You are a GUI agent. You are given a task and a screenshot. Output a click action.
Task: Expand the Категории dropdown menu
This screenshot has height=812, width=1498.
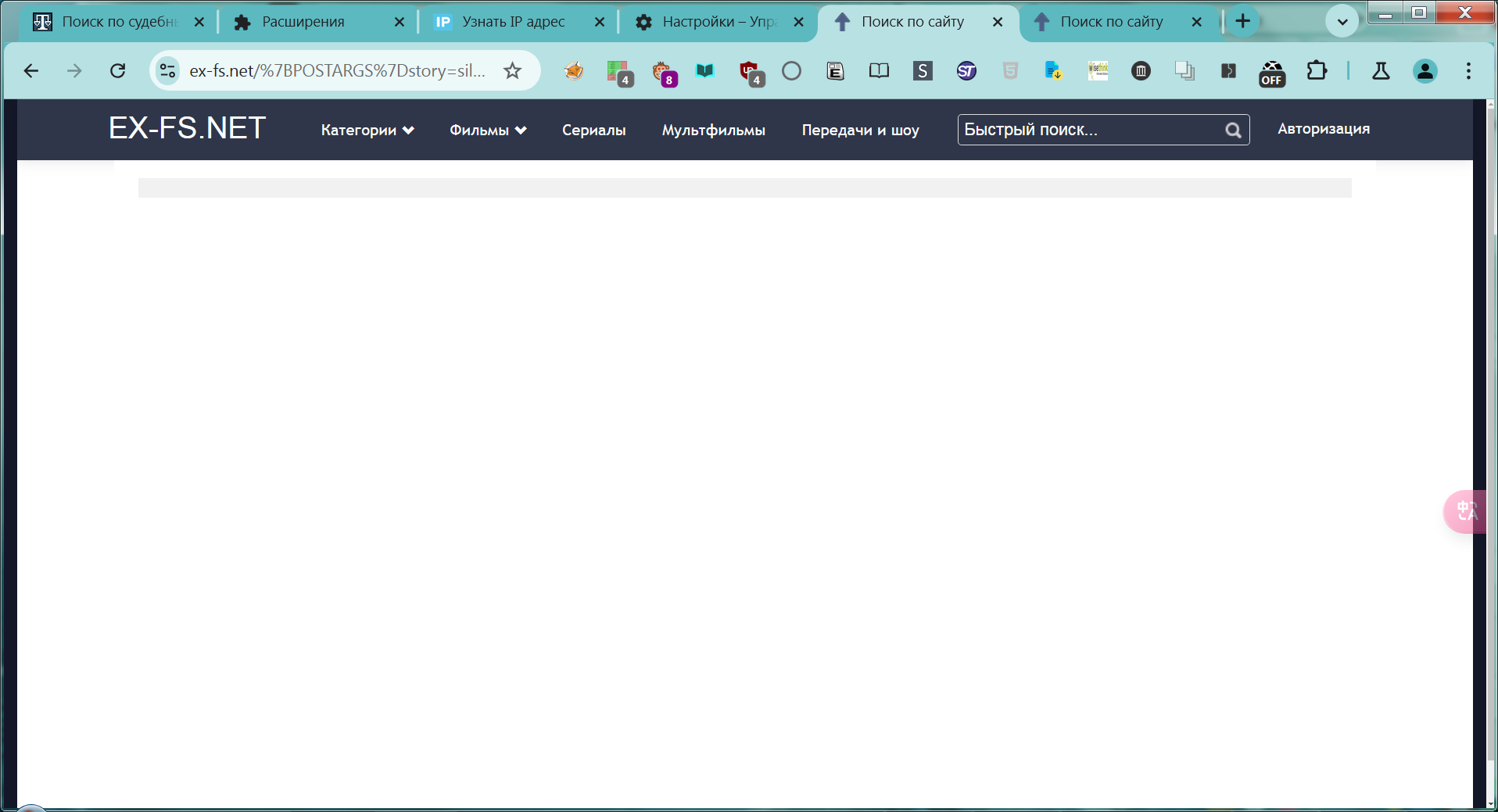point(367,131)
